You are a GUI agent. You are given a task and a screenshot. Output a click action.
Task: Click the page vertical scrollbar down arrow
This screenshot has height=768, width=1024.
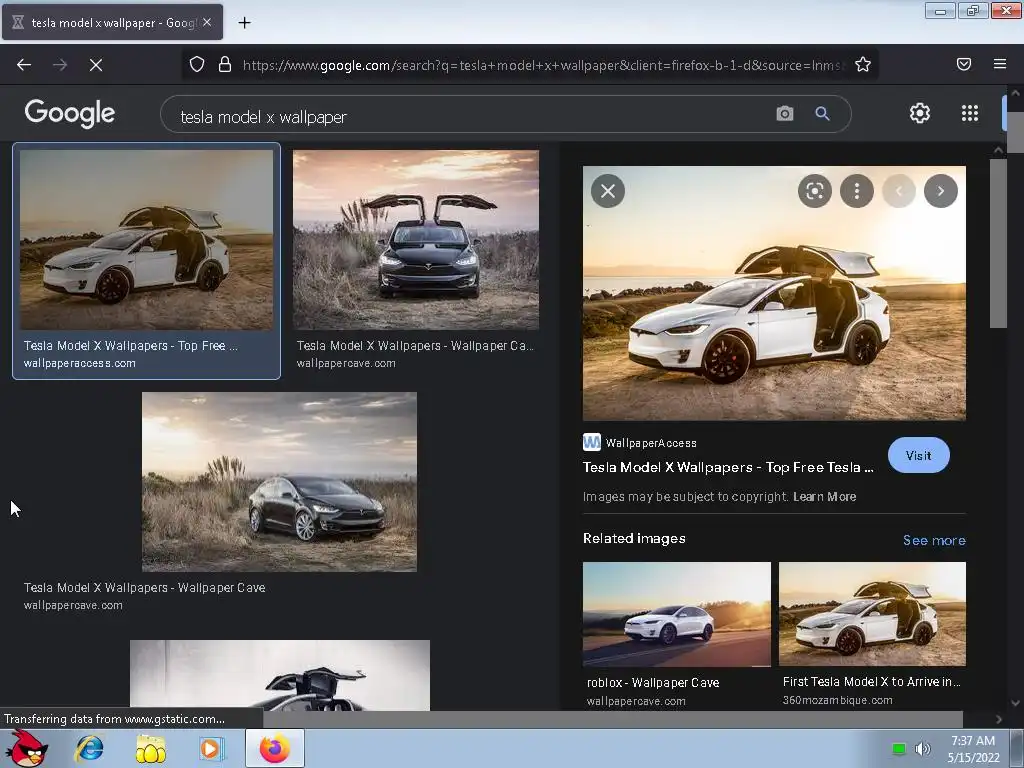[x=1015, y=703]
